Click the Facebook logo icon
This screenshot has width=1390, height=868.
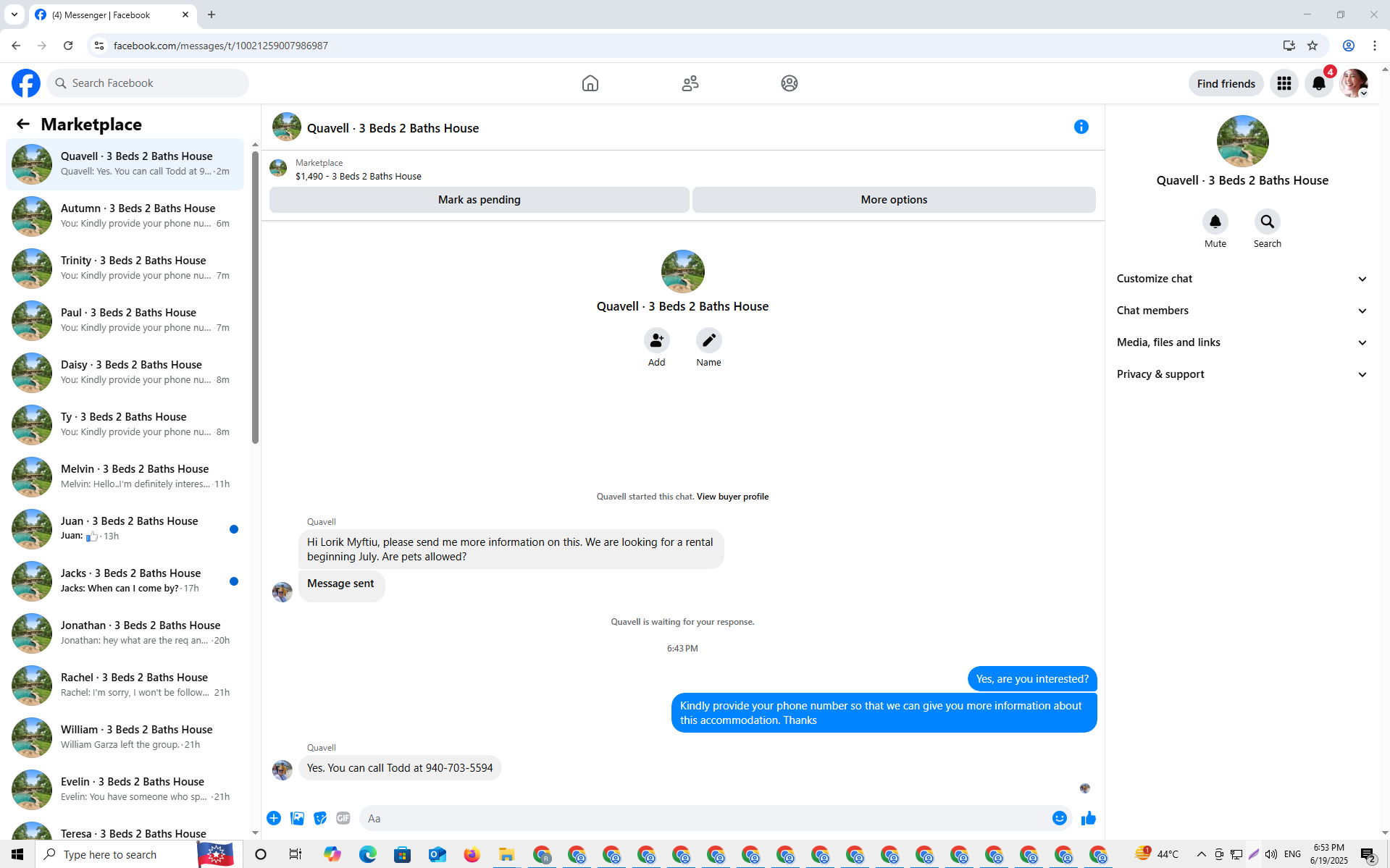pos(26,83)
